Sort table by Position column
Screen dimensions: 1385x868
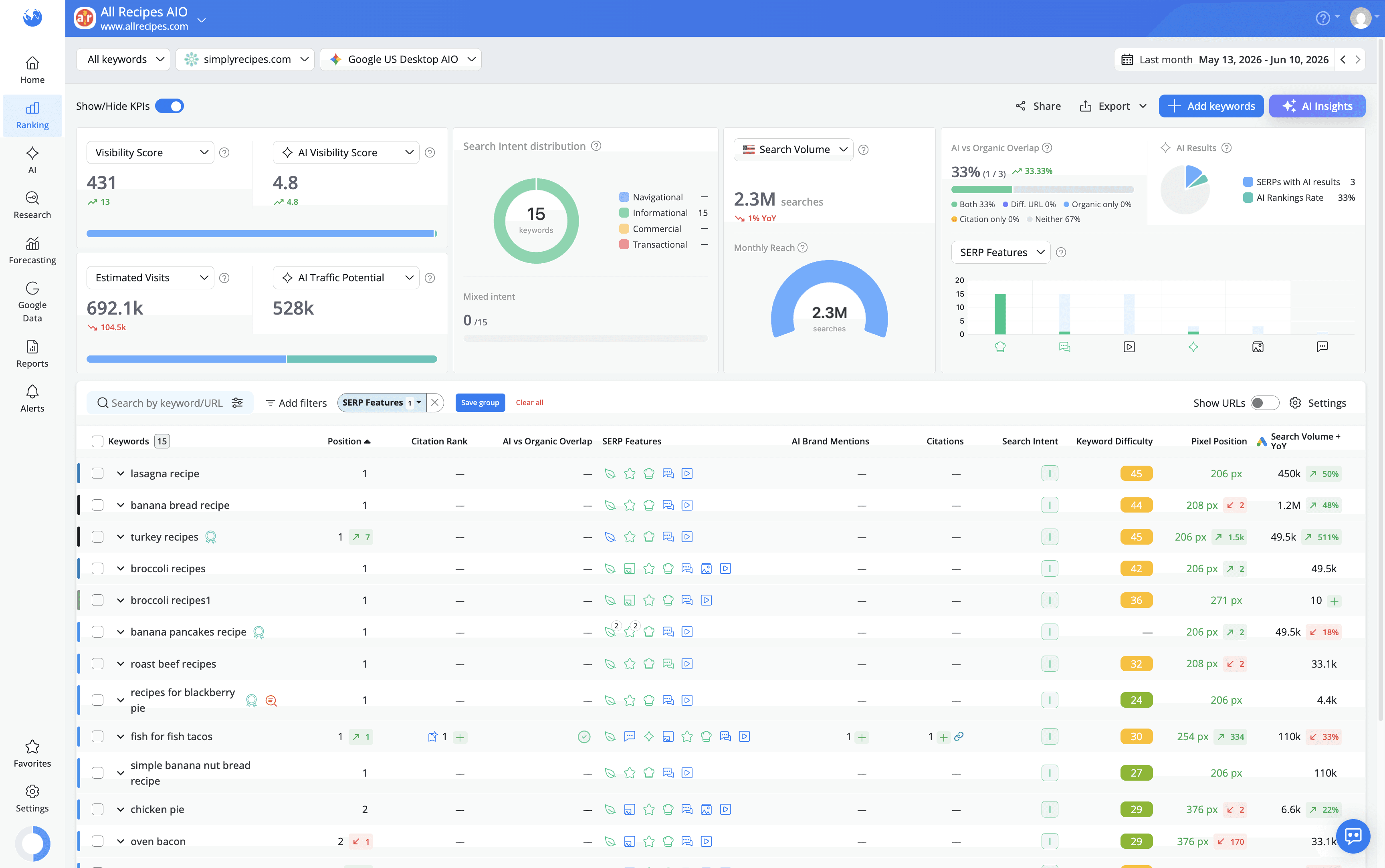pos(348,441)
